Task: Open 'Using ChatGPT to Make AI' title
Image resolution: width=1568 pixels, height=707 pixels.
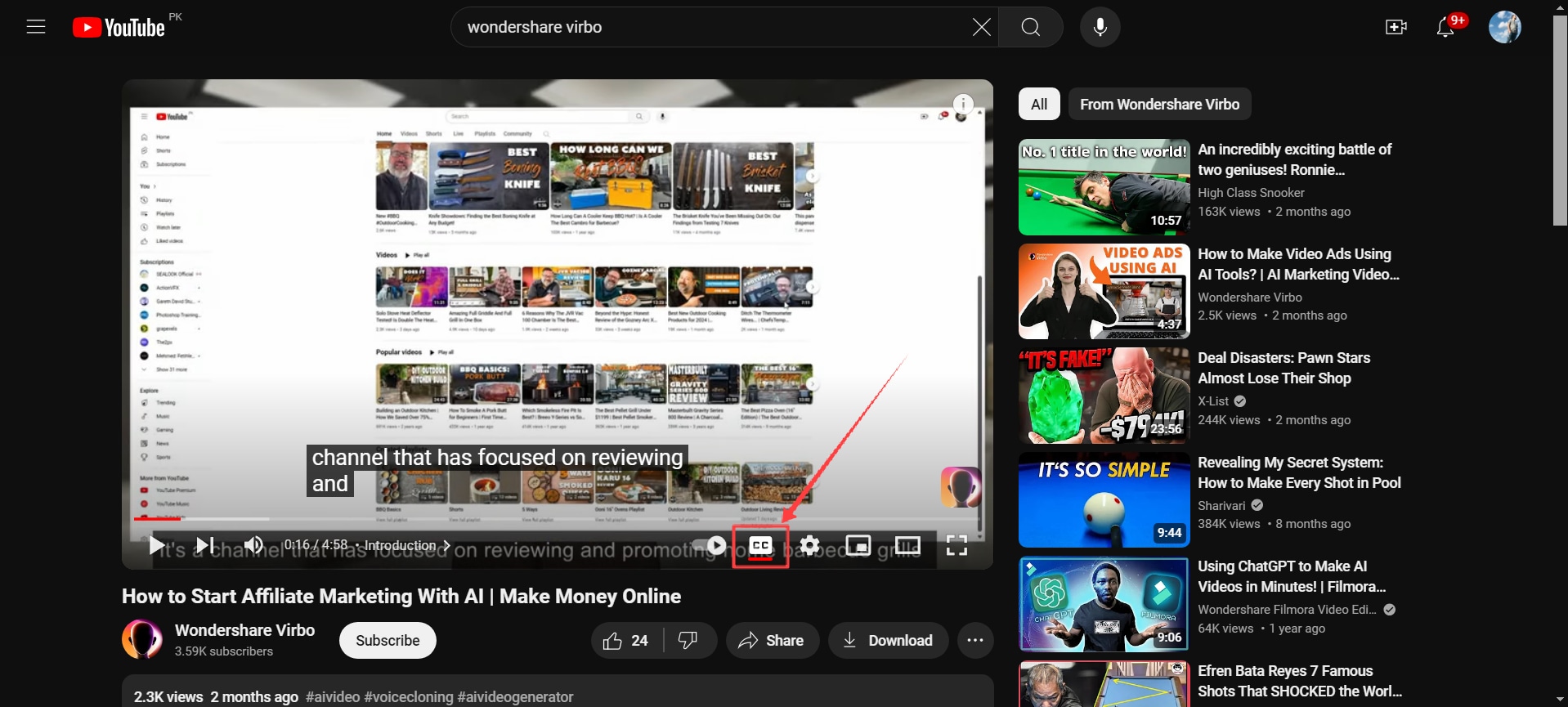Action: pos(1292,576)
